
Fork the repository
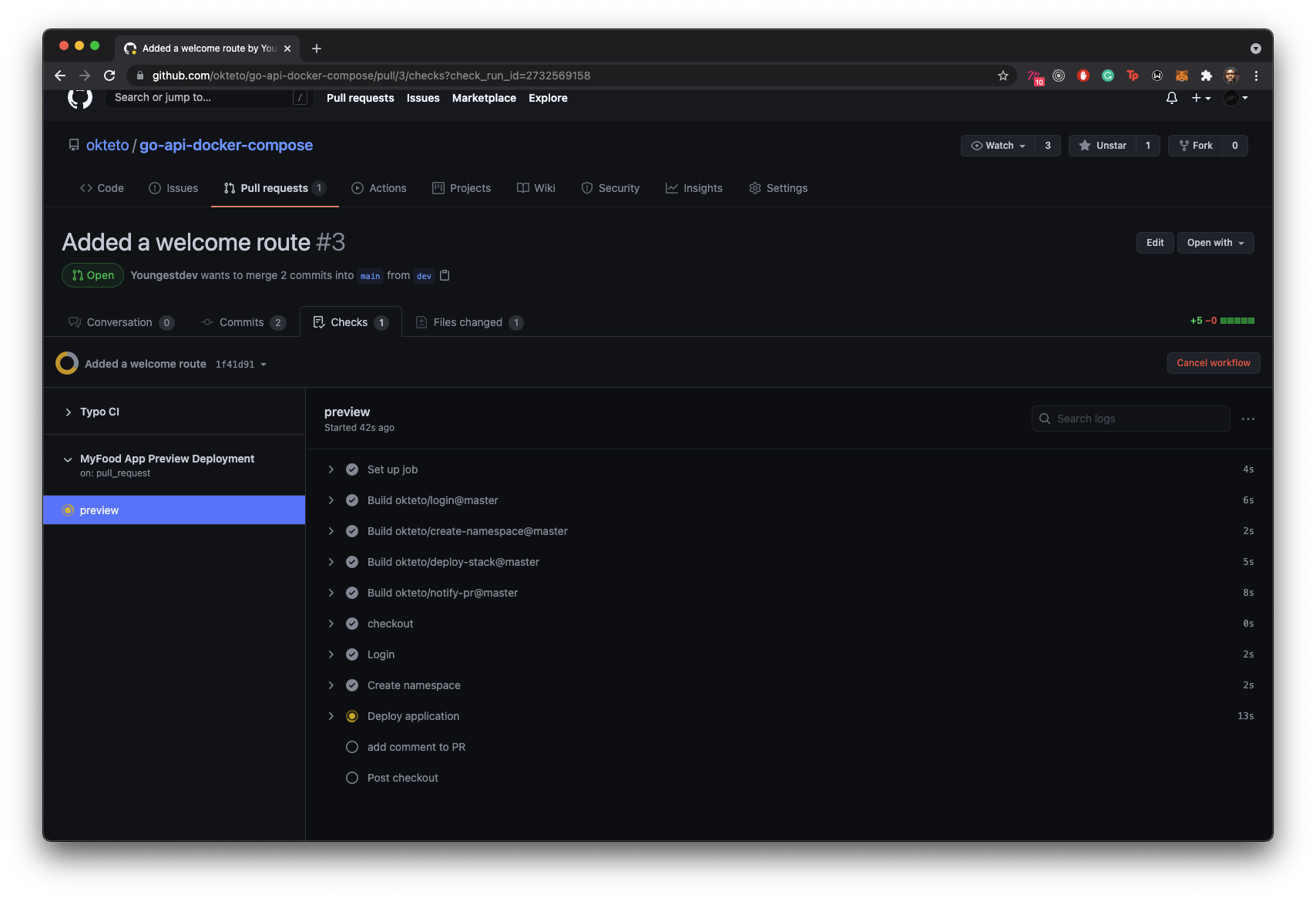1195,146
